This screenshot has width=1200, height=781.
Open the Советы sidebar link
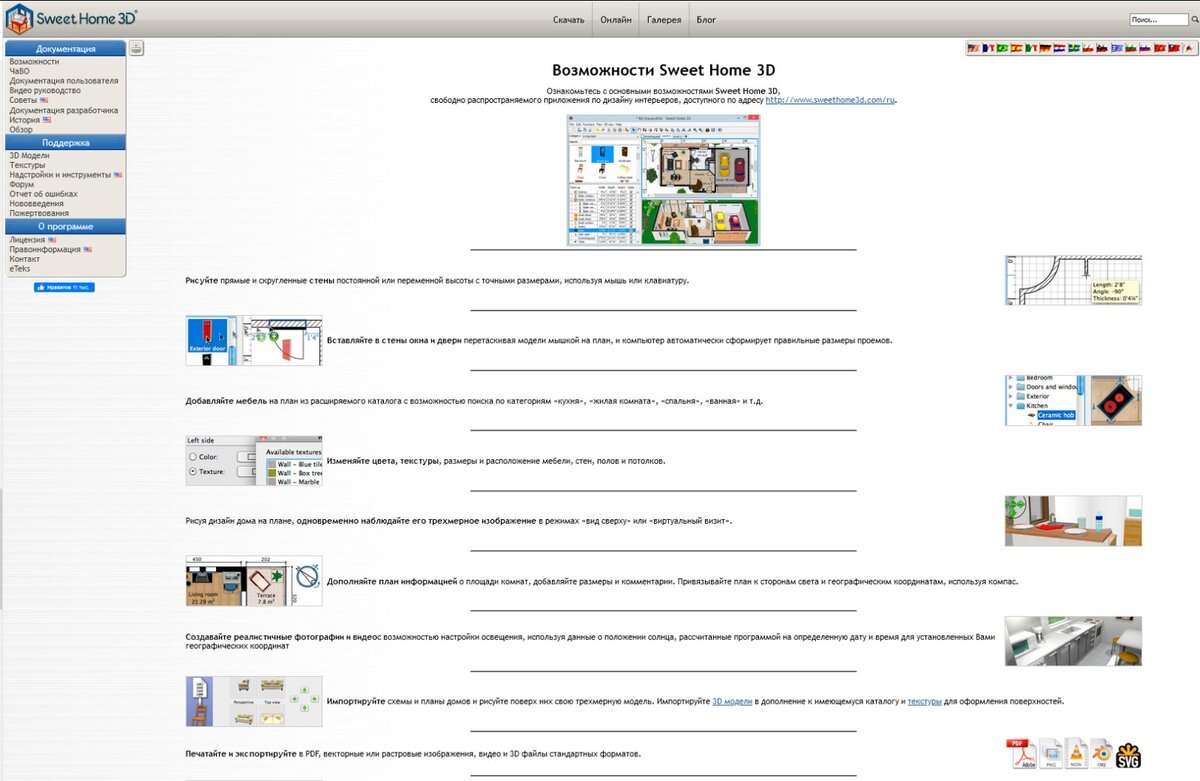click(x=23, y=100)
